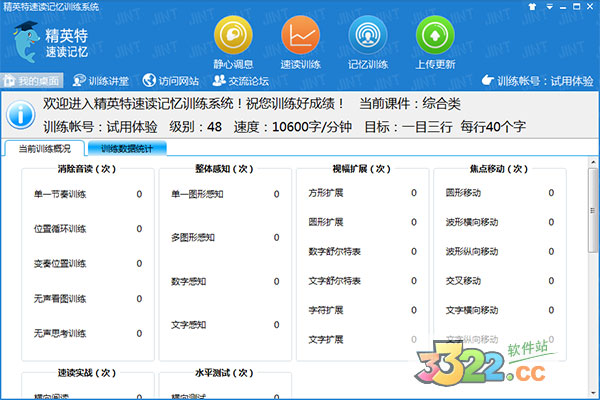600x400 pixels.
Task: Click 字符扩展 row
Action: point(363,310)
